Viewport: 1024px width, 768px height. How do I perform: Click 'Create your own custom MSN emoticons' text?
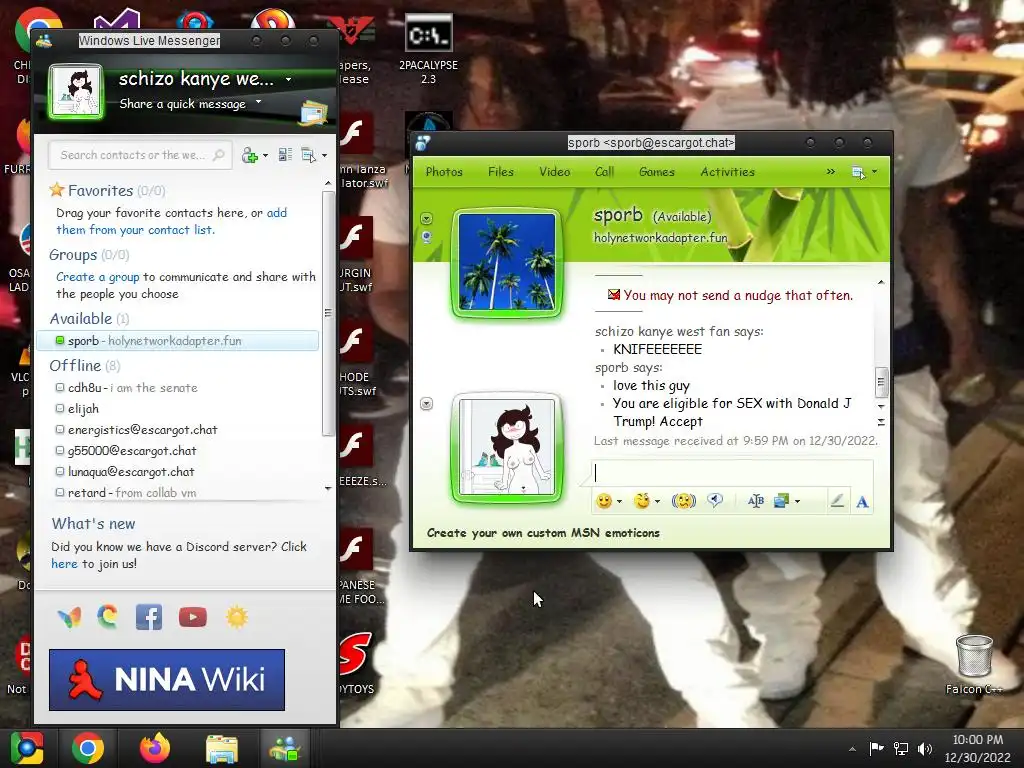[543, 533]
